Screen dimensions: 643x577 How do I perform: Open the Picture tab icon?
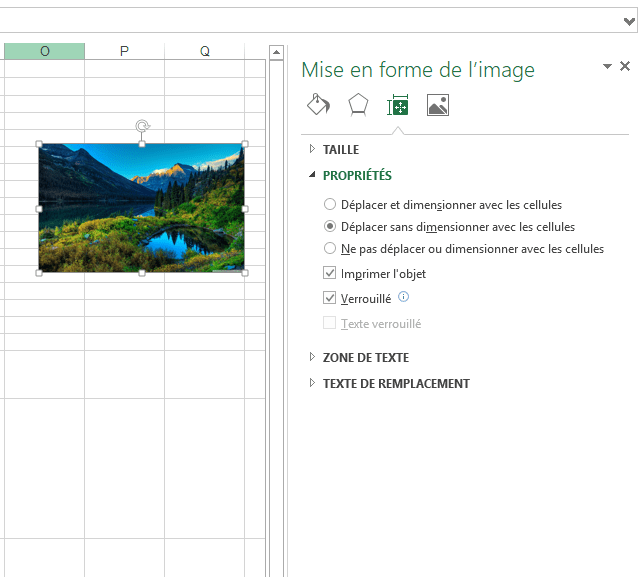pyautogui.click(x=437, y=105)
